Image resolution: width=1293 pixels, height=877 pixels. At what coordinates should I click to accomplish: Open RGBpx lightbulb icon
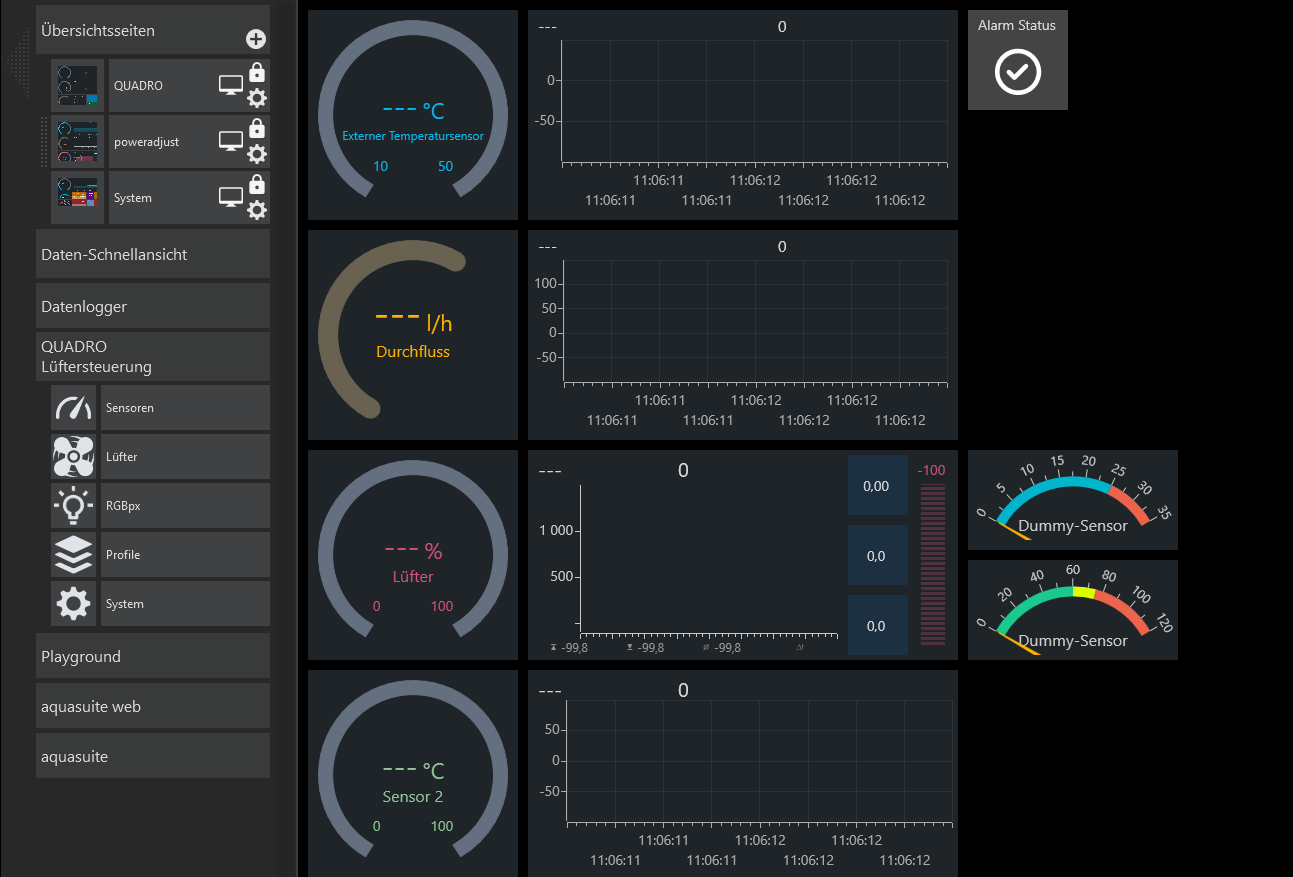click(73, 506)
